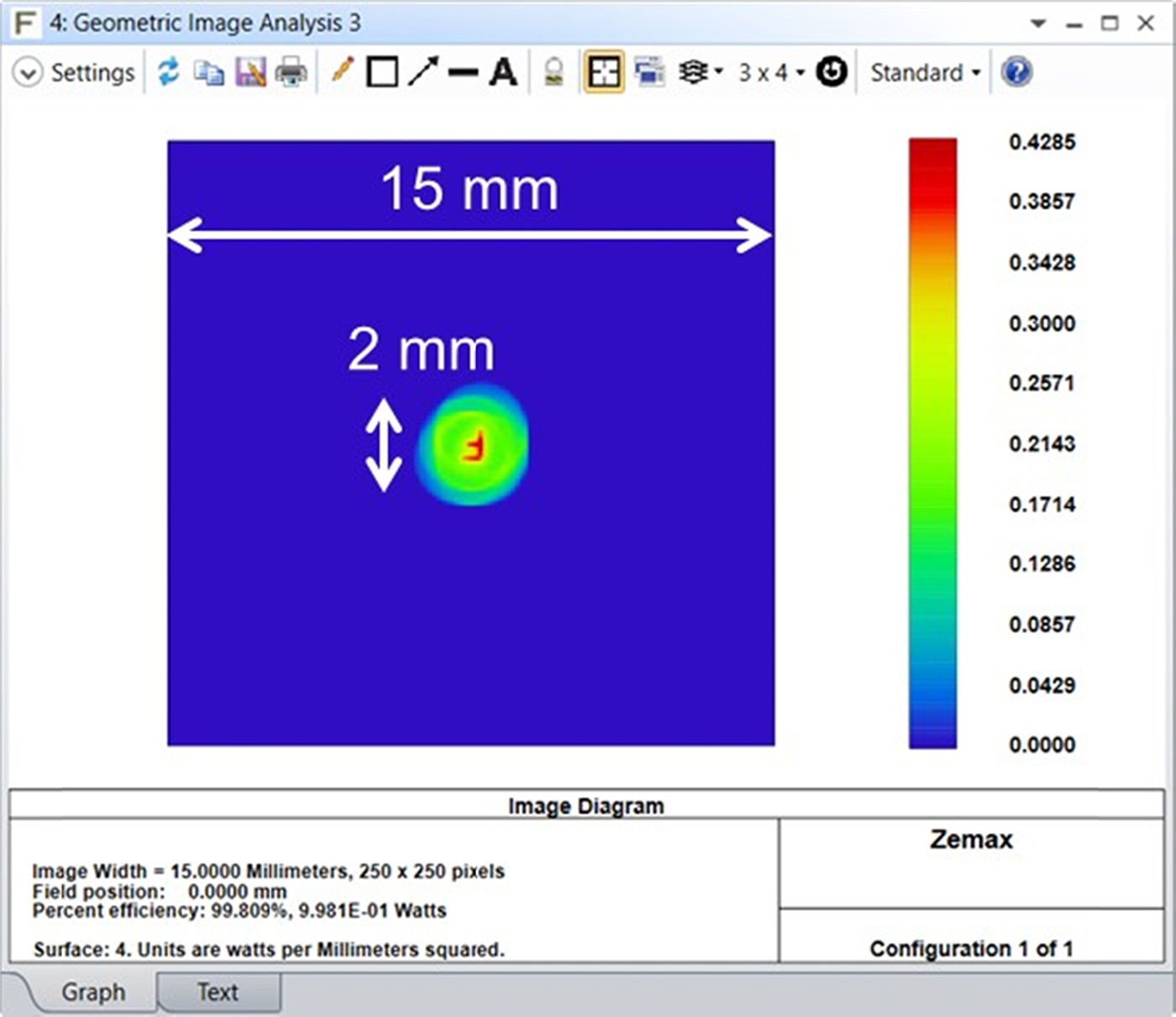Select the pencil annotation tool
Viewport: 1176px width, 1017px height.
click(341, 72)
